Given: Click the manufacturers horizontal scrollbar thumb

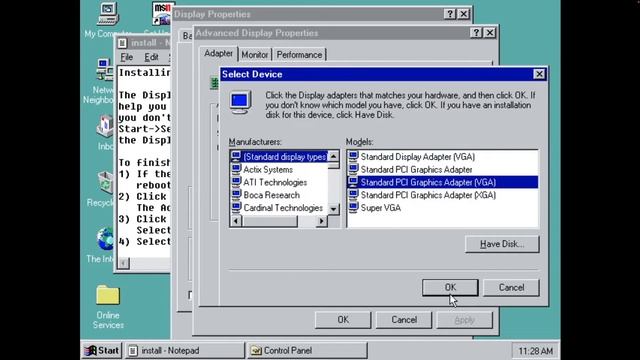Looking at the screenshot, I should tap(270, 221).
